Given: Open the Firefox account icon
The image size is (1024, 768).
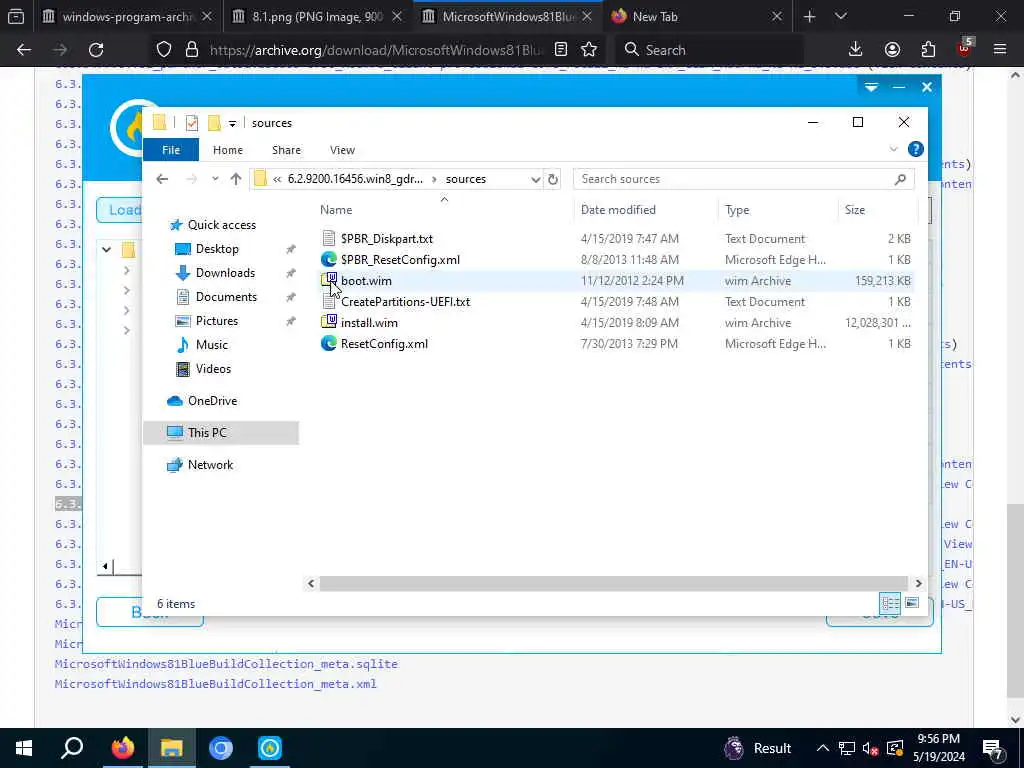Looking at the screenshot, I should (892, 50).
